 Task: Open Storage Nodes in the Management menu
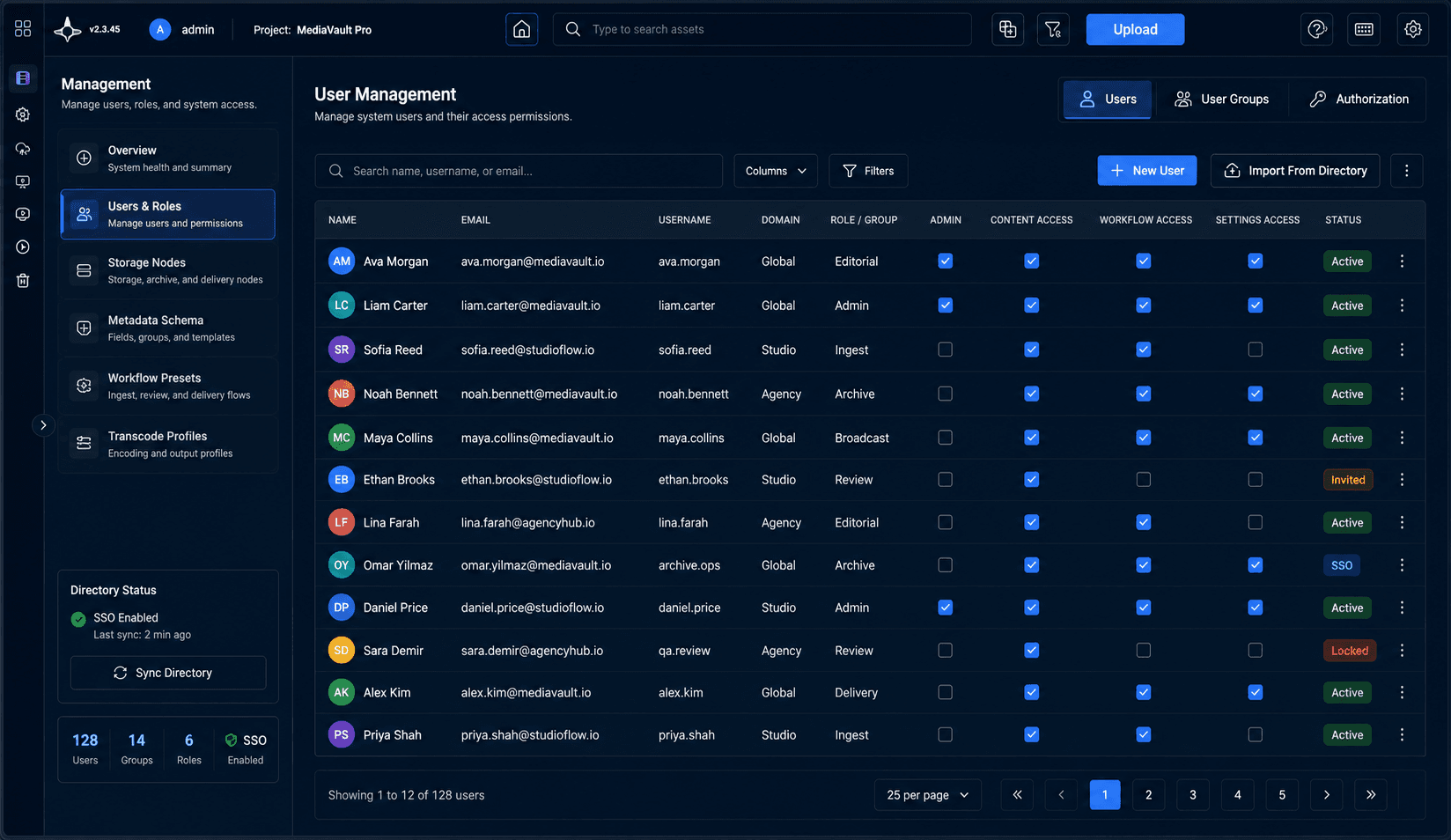coord(168,270)
